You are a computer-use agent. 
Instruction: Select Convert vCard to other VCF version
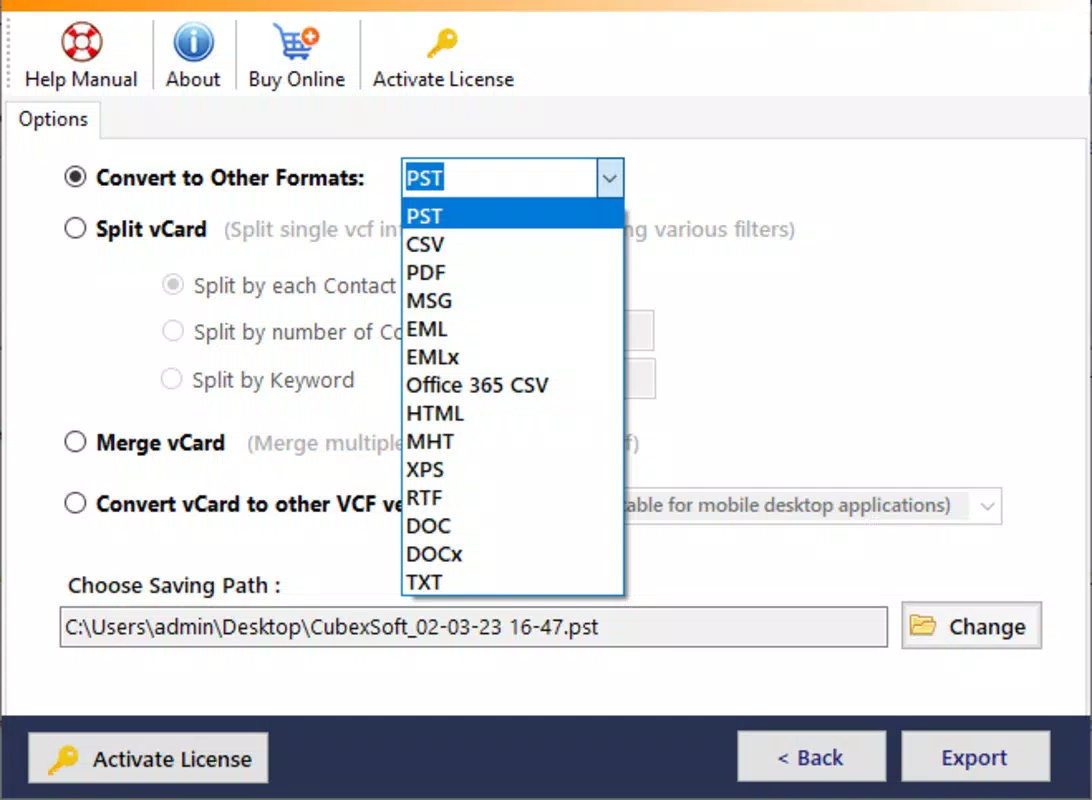click(75, 503)
